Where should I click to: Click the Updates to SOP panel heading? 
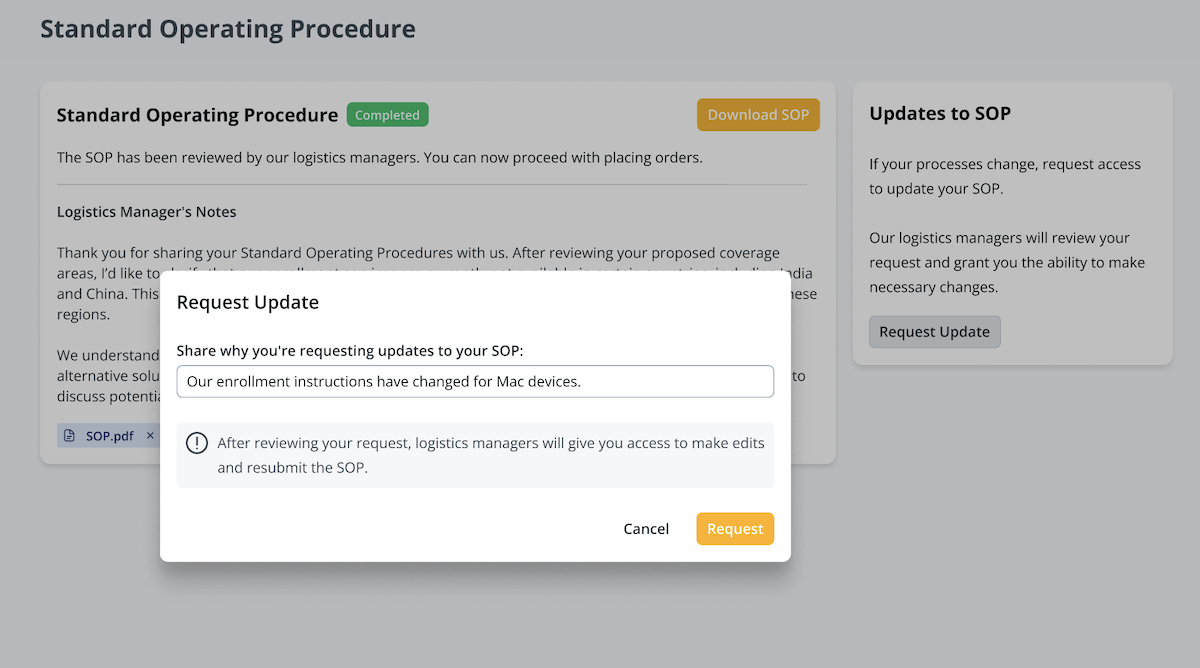940,114
